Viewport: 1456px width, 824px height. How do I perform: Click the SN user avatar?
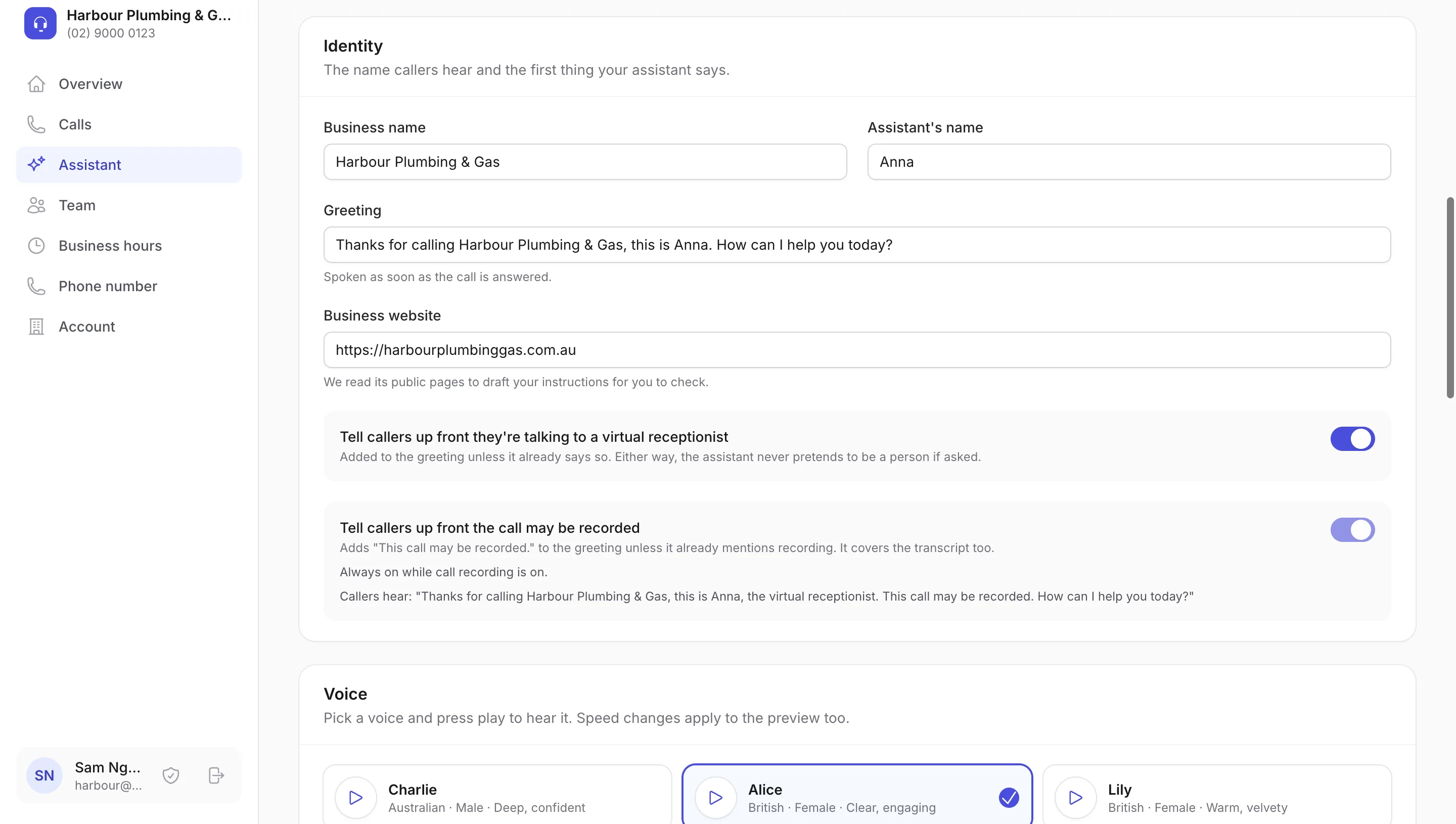[44, 775]
